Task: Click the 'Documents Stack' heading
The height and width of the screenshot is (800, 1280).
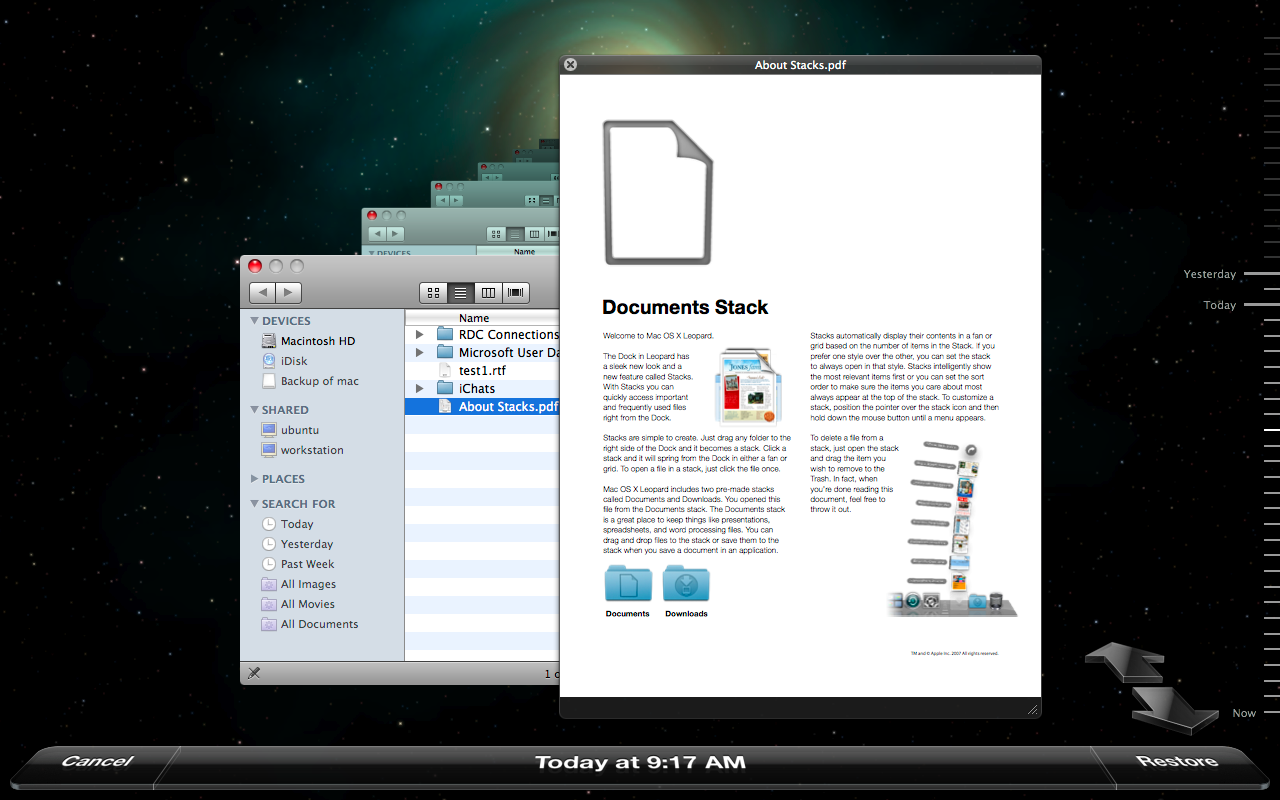Action: [685, 307]
